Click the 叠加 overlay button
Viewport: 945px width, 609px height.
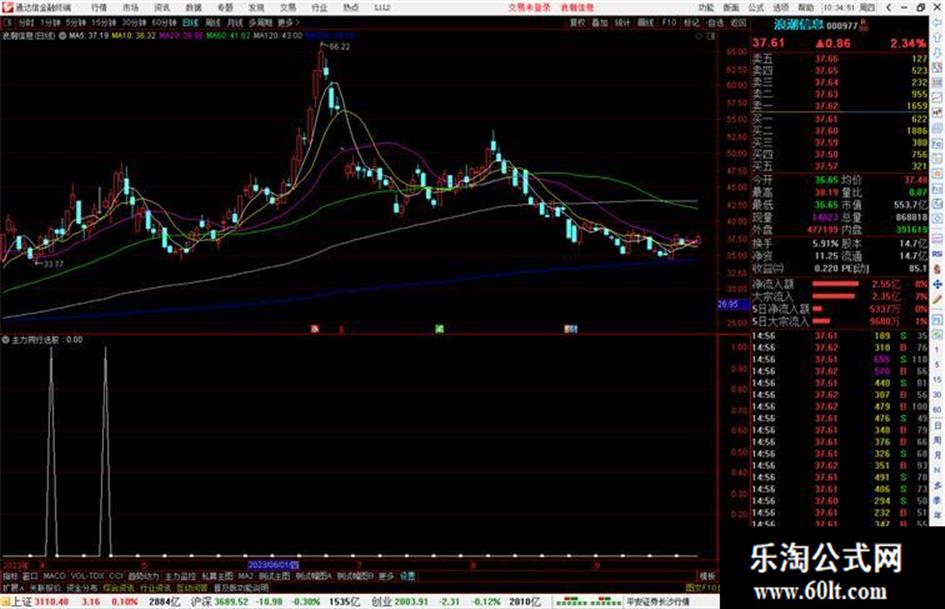[600, 23]
